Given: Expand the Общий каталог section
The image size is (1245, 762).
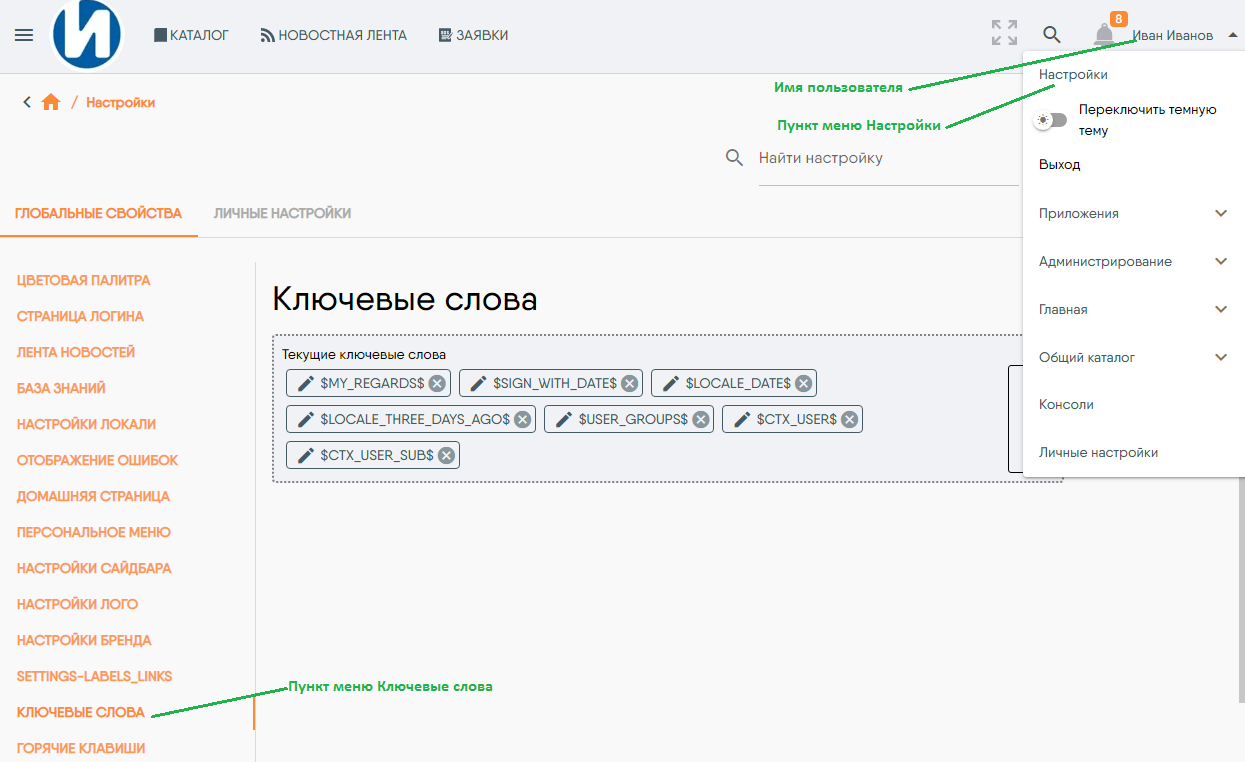Looking at the screenshot, I should [1220, 357].
